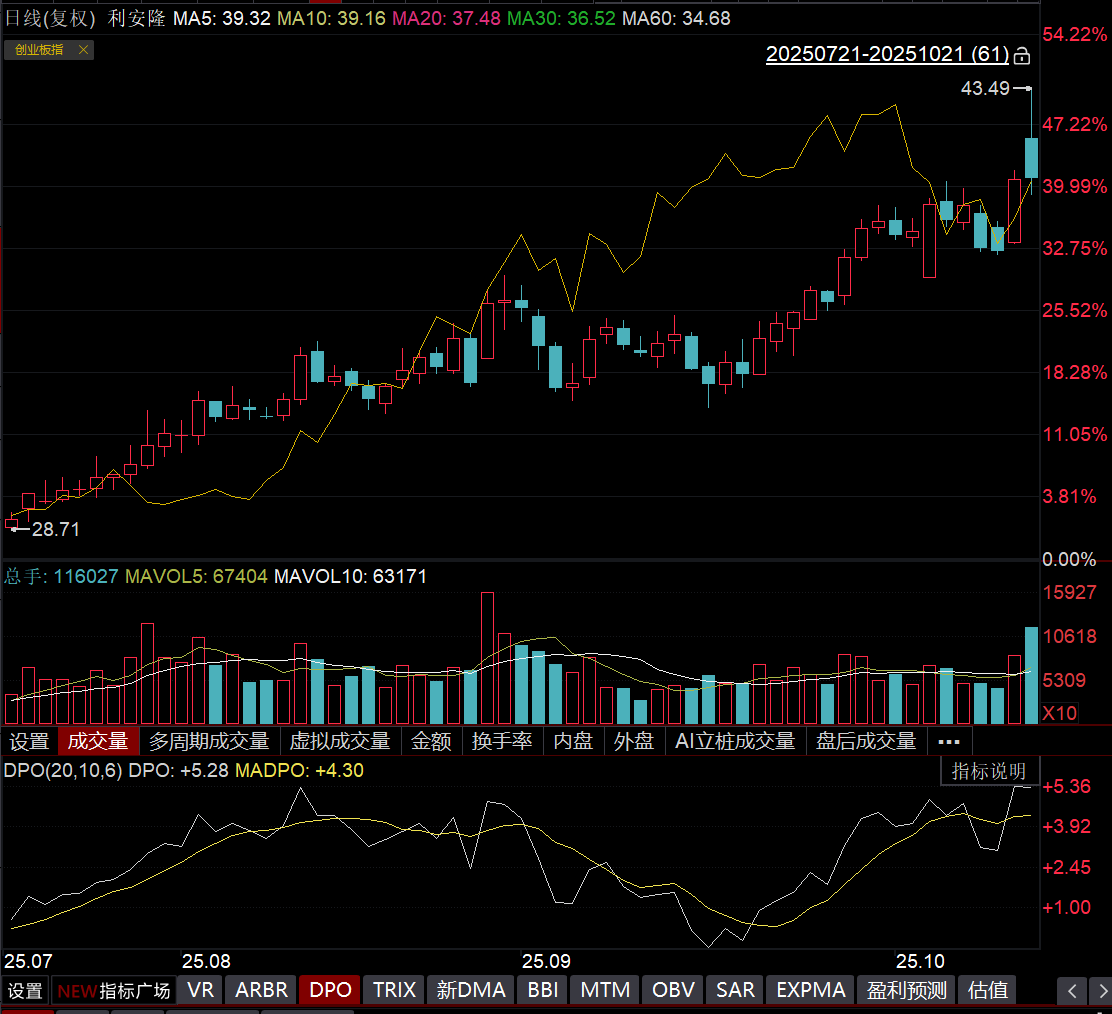Switch to the 成交量 tab

pos(98,741)
